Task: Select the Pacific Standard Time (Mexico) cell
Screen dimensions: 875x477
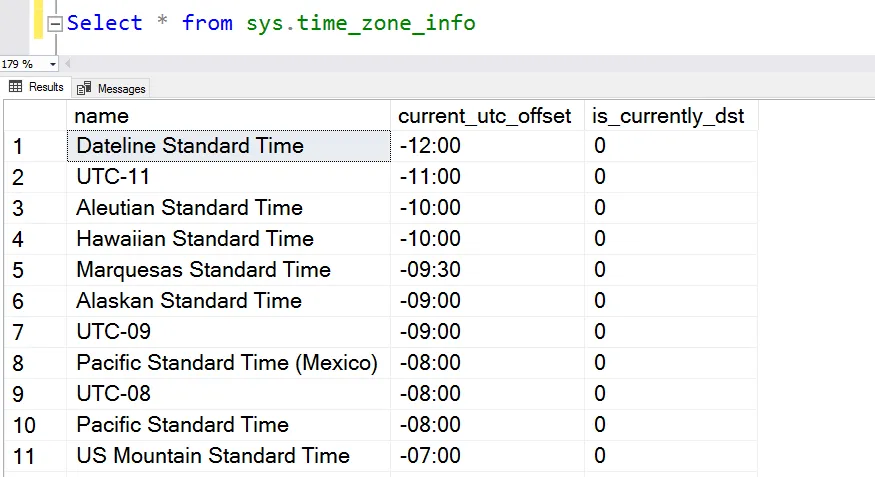Action: pos(229,363)
